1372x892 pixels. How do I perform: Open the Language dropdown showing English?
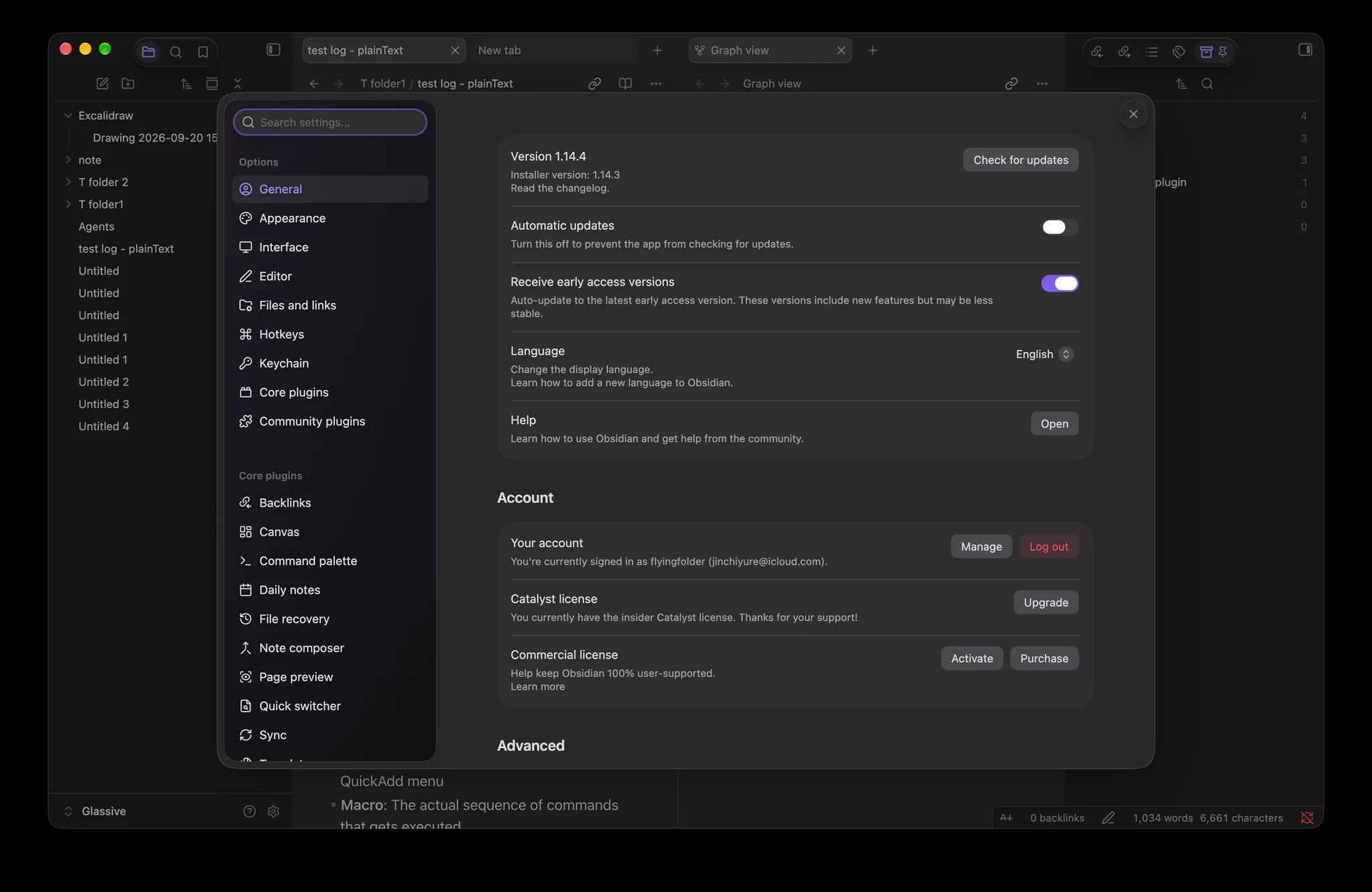tap(1044, 355)
